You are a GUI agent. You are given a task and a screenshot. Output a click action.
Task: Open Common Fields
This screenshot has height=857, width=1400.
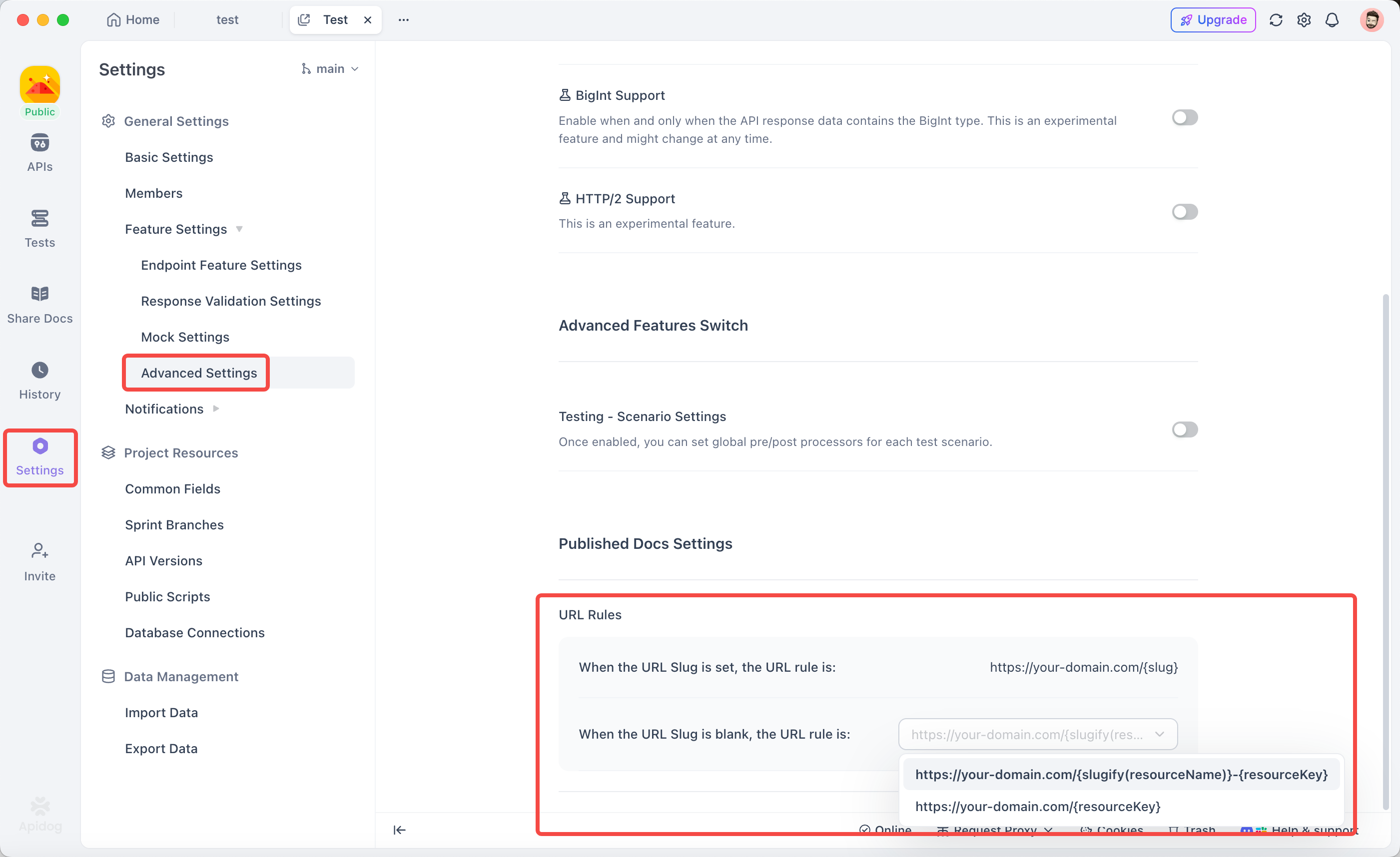tap(172, 488)
